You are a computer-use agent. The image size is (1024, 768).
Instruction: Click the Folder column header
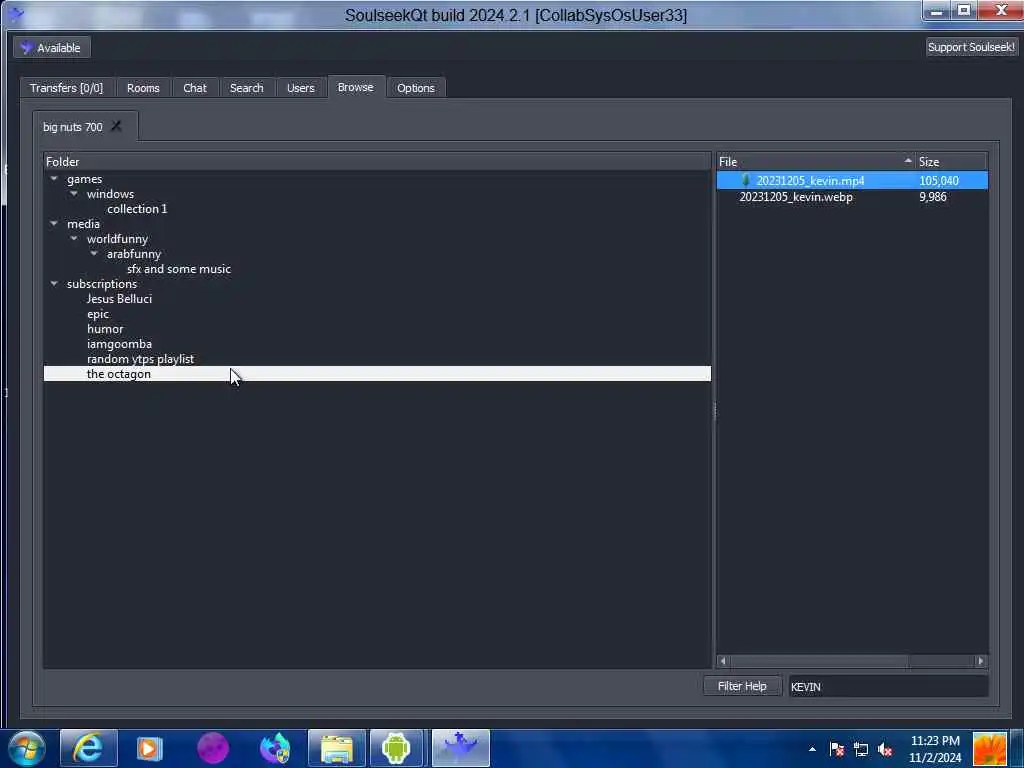[x=377, y=161]
